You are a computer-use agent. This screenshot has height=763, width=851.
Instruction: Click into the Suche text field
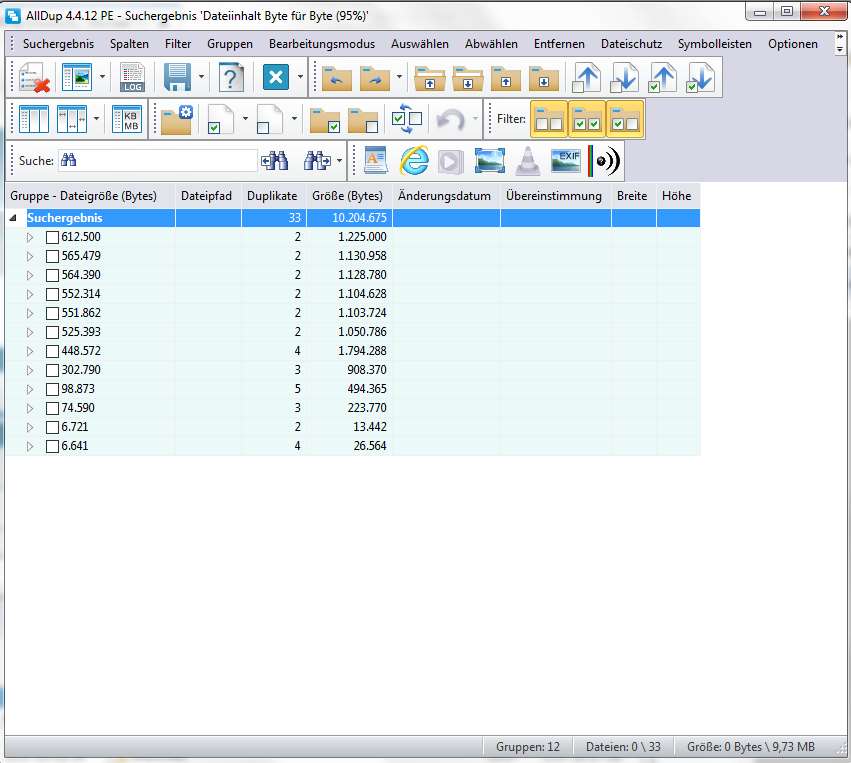point(157,161)
